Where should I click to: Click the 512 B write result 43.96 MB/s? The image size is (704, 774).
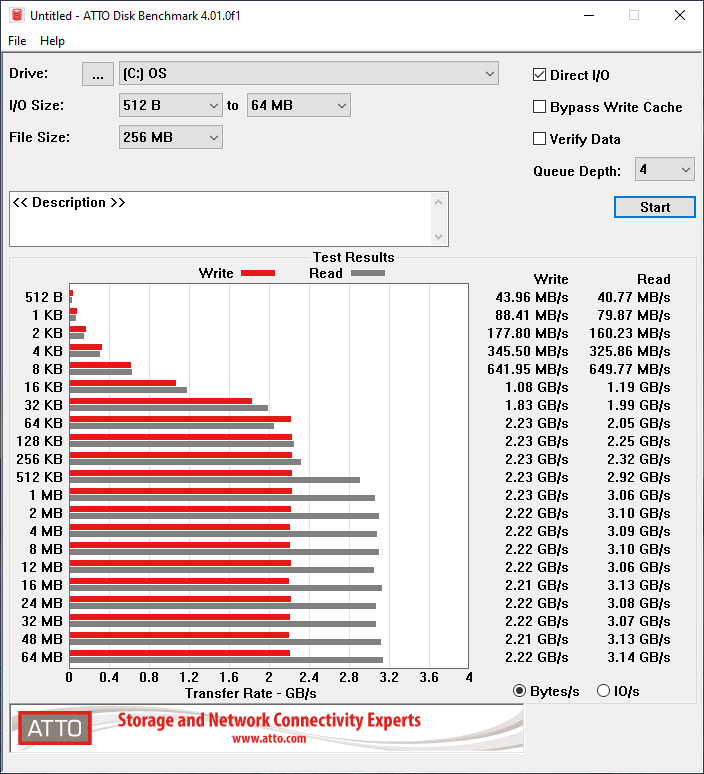(x=532, y=297)
